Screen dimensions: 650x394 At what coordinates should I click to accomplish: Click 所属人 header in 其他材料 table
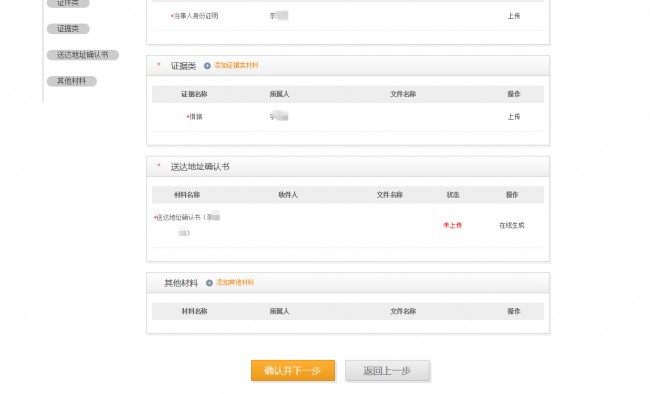click(x=279, y=311)
